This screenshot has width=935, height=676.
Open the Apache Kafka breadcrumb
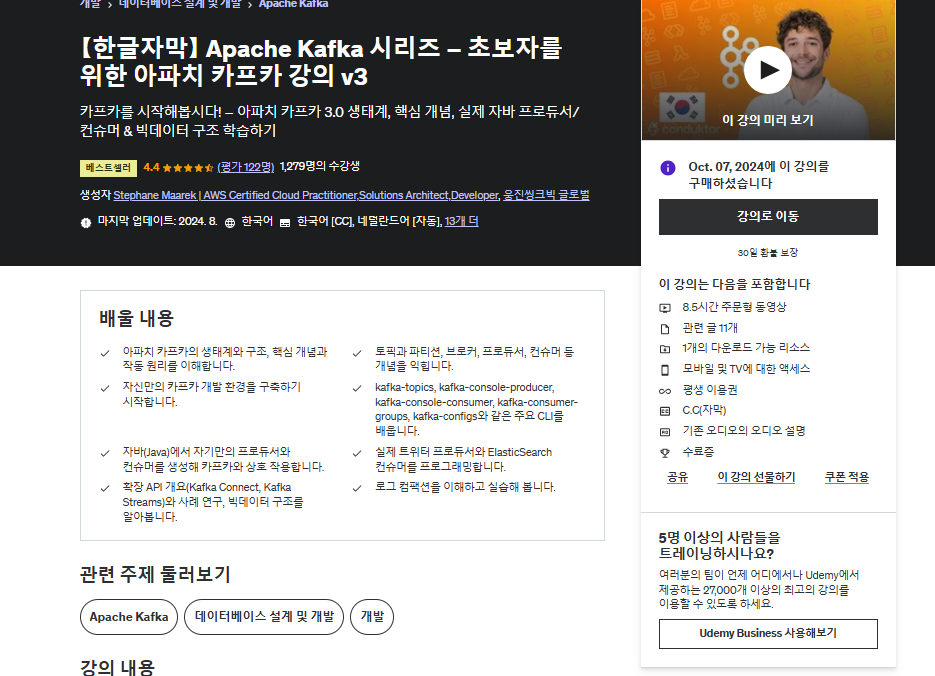293,4
